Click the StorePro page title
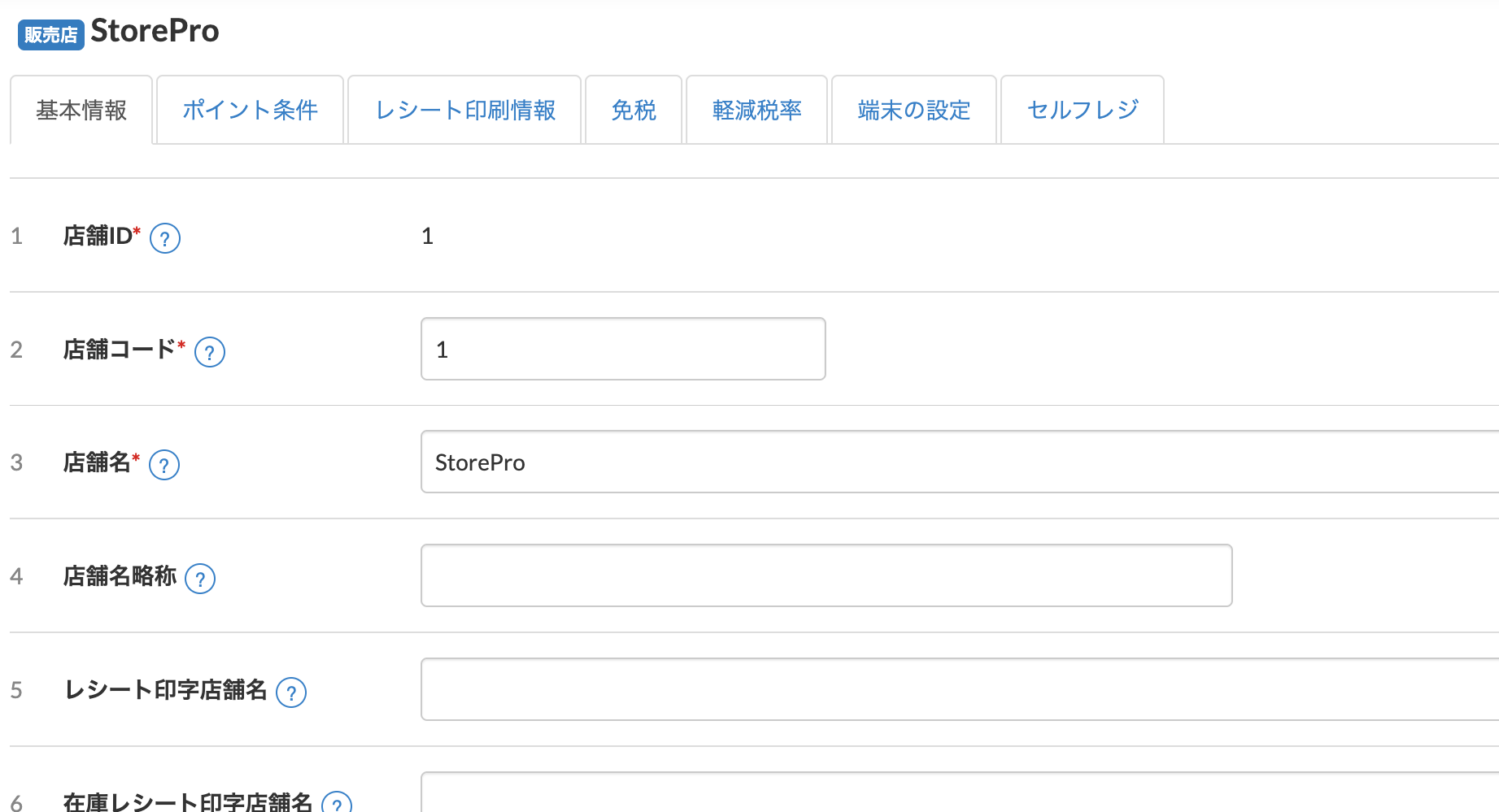The height and width of the screenshot is (812, 1499). click(155, 31)
